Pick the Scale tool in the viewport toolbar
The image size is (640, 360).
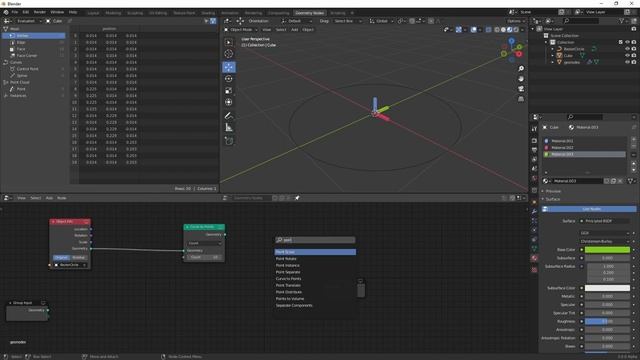pyautogui.click(x=229, y=91)
